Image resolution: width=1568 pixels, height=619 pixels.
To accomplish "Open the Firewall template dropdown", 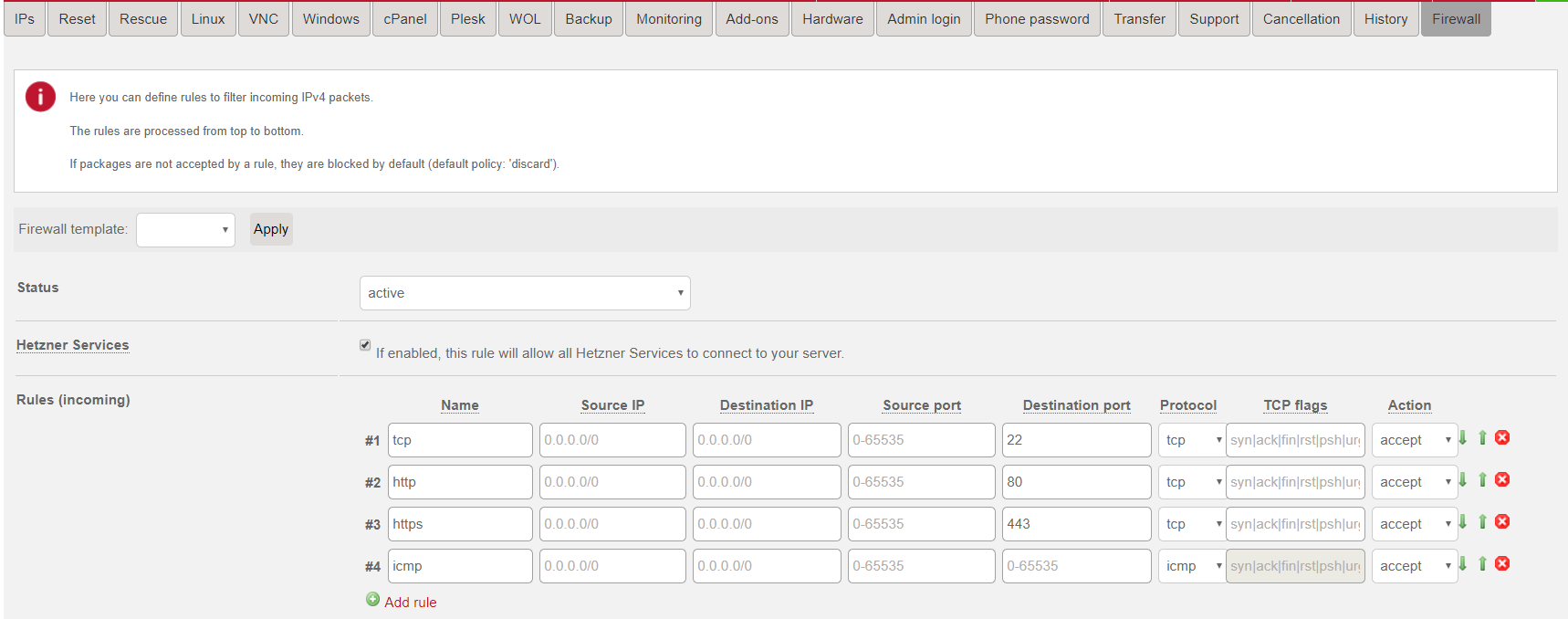I will (185, 230).
